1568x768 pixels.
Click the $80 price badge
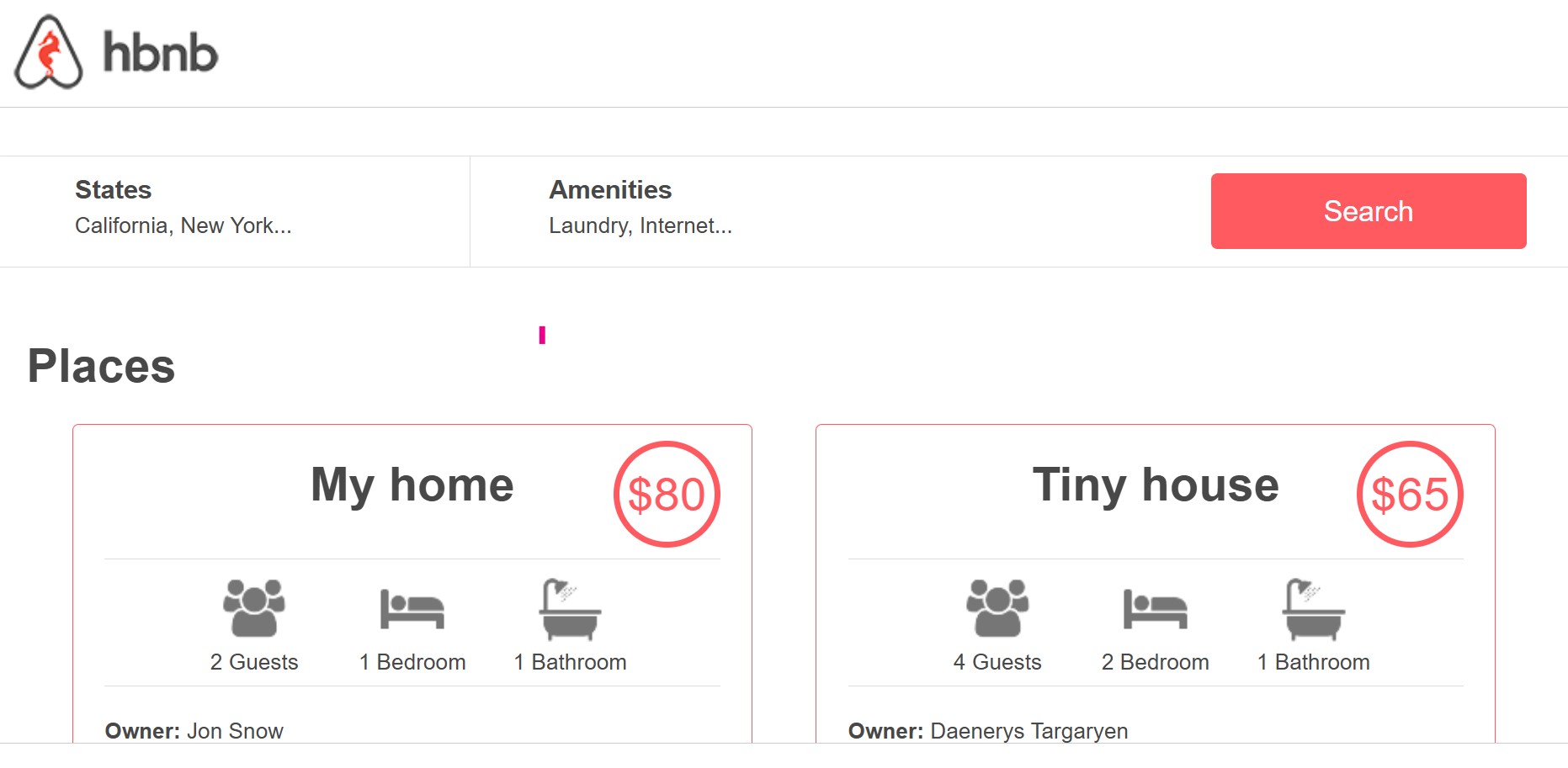(x=667, y=495)
